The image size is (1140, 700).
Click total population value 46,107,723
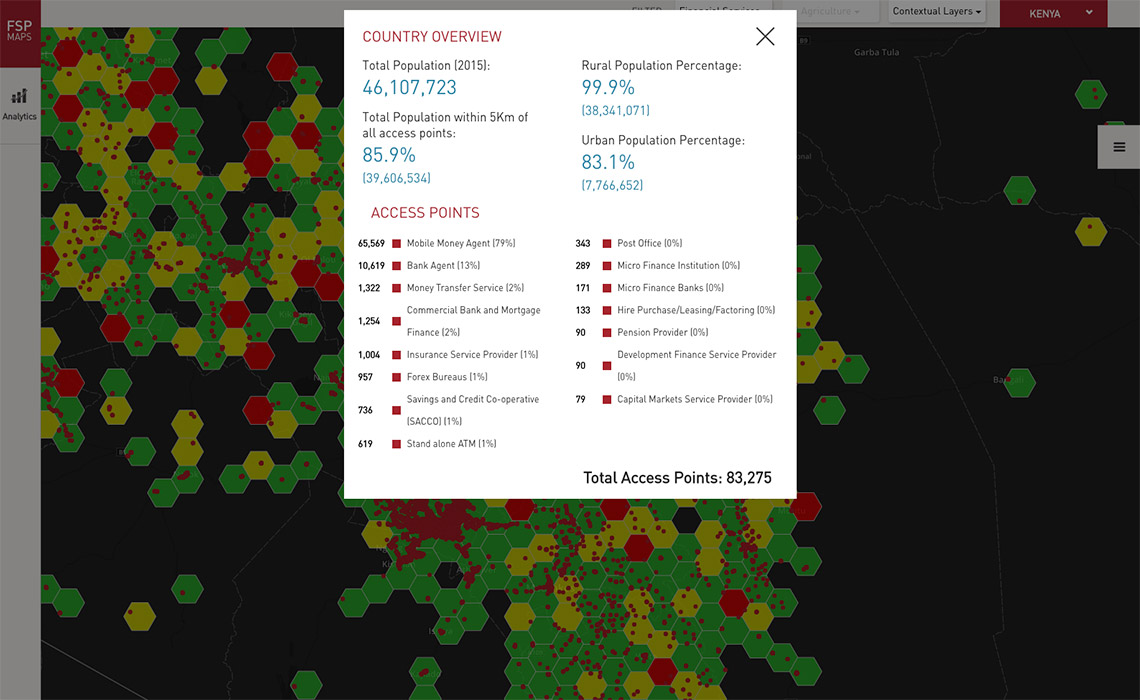(409, 88)
